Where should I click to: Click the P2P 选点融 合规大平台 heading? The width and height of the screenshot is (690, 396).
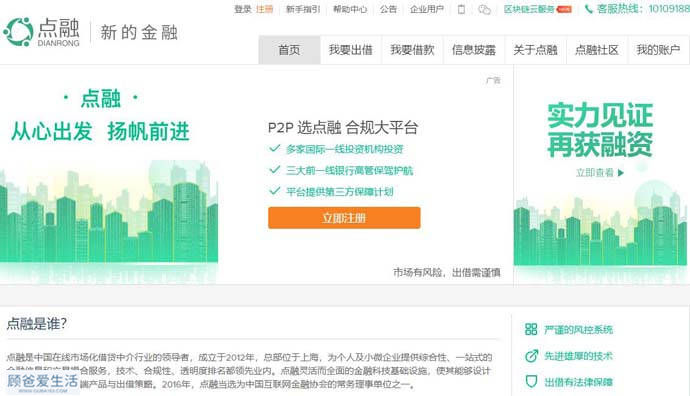point(343,128)
